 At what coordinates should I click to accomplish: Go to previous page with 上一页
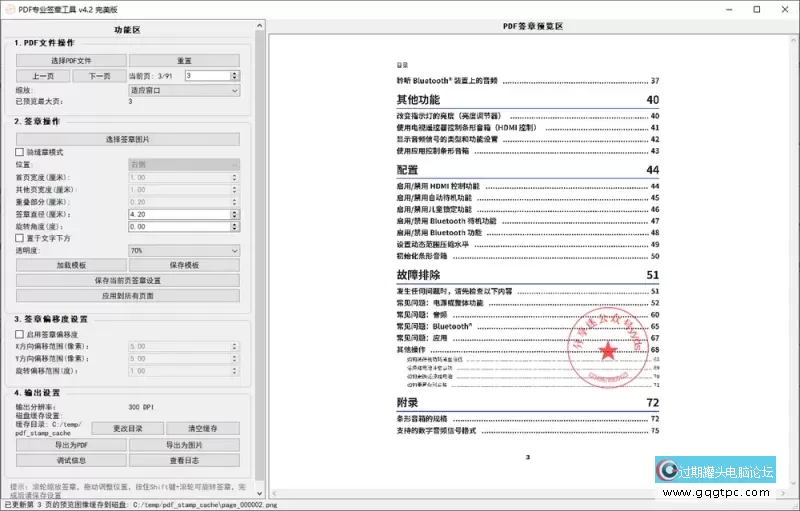(43, 76)
